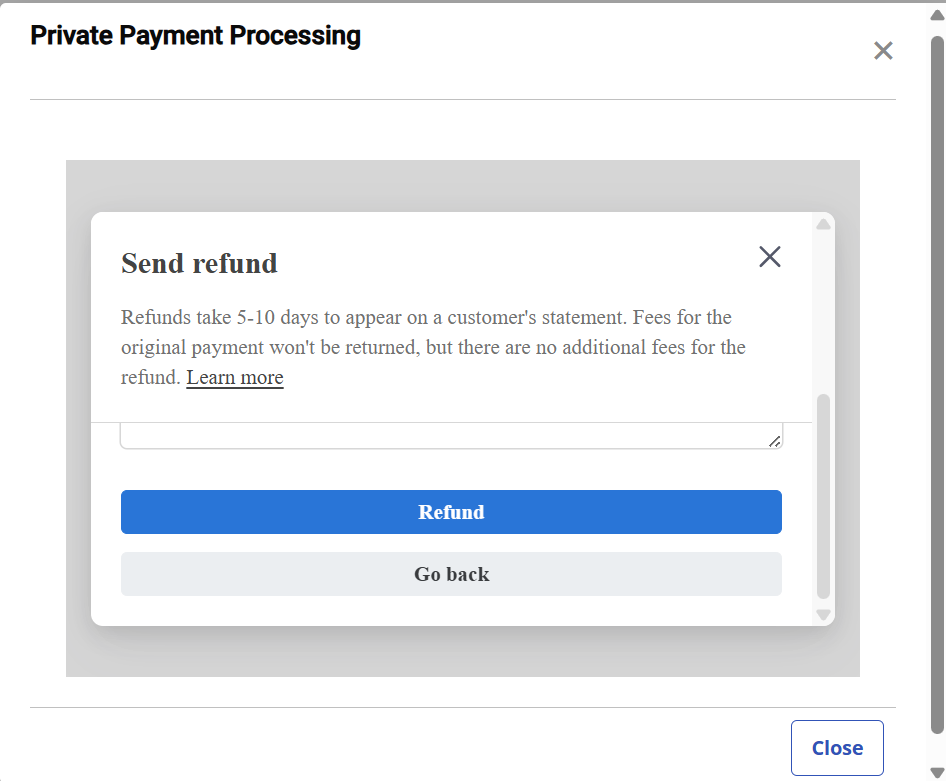
Task: Focus the text area above the Refund button
Action: (x=440, y=436)
